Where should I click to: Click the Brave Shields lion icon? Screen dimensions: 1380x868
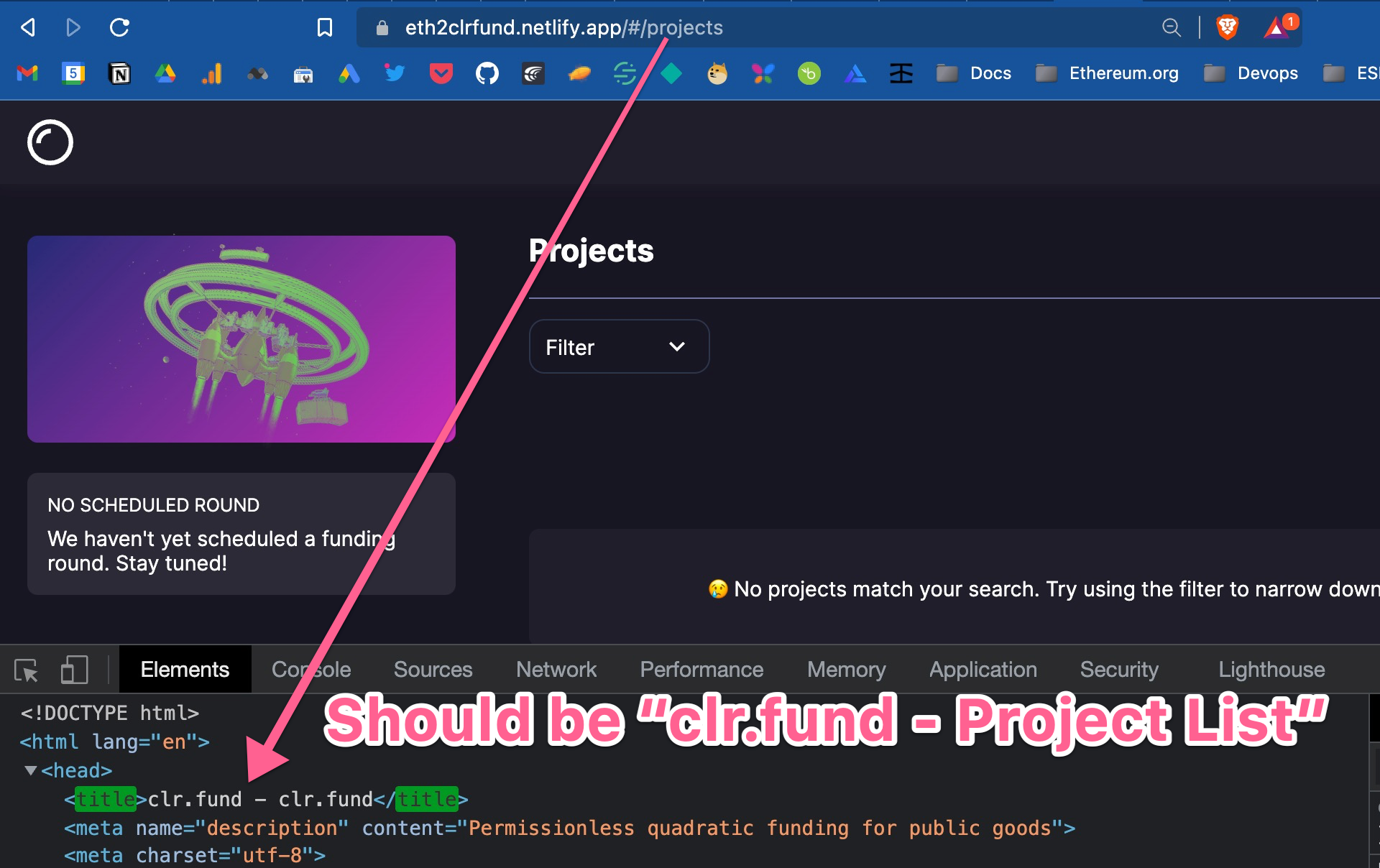tap(1228, 27)
